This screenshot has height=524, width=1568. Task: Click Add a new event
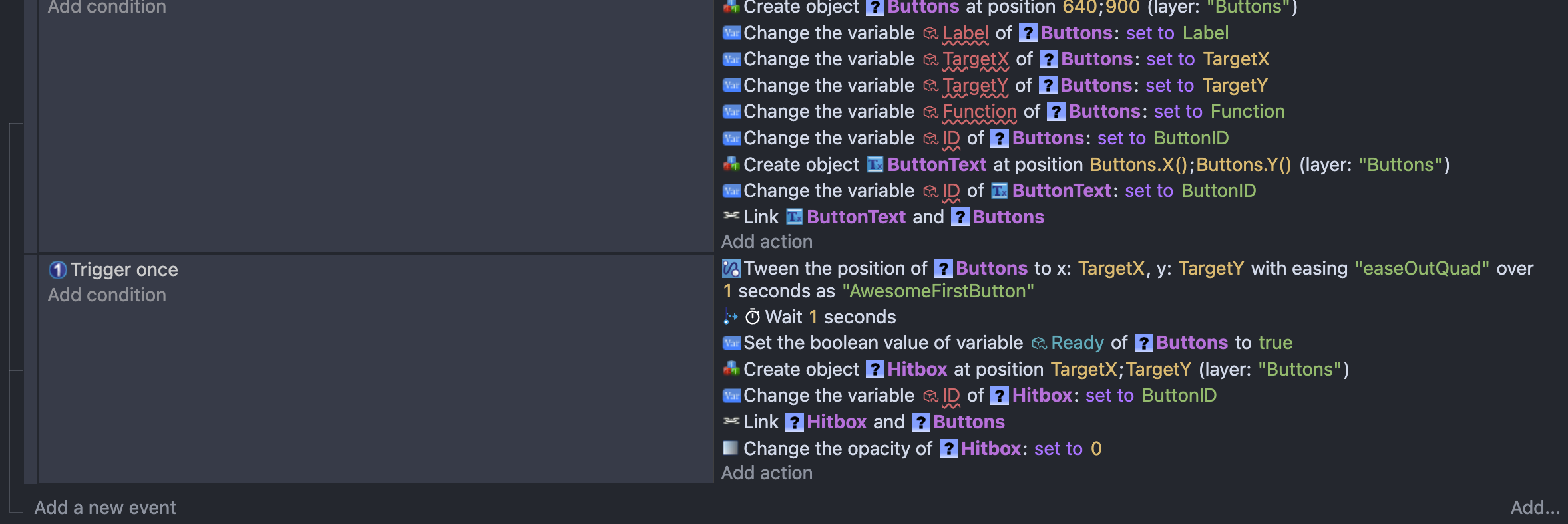click(105, 508)
